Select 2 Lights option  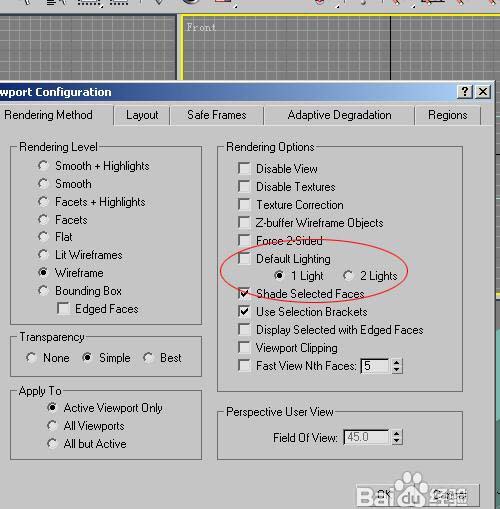coord(348,275)
